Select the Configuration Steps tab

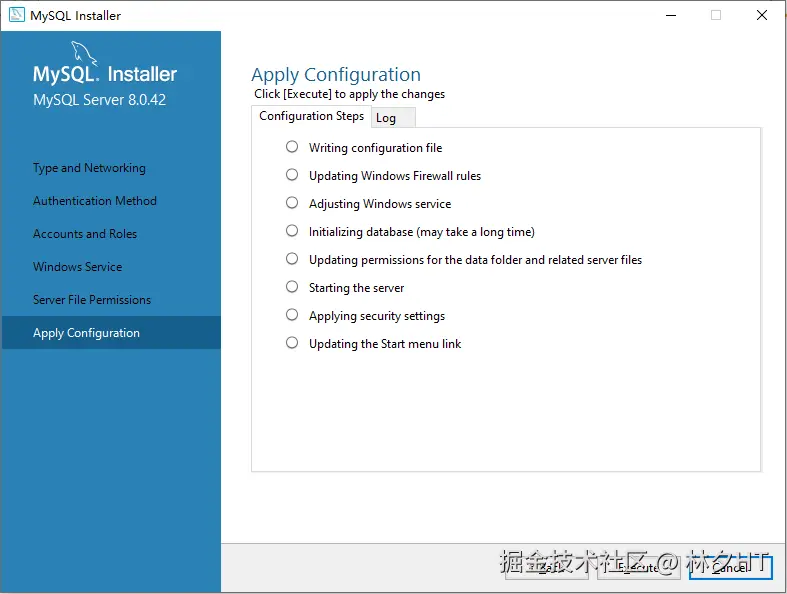coord(311,116)
